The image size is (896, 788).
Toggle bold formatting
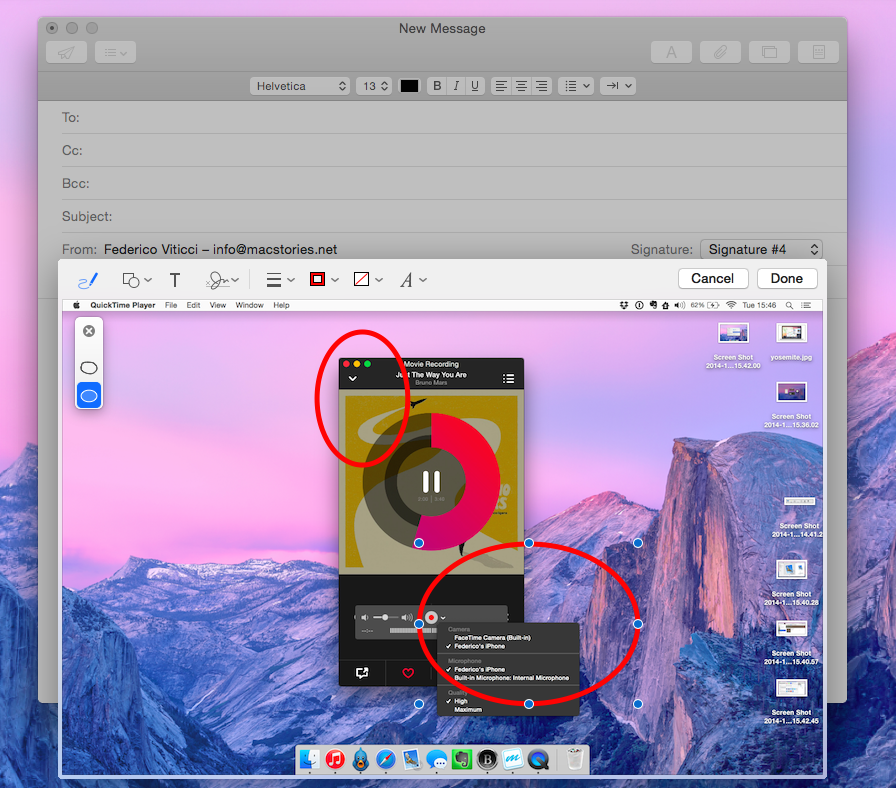[436, 85]
